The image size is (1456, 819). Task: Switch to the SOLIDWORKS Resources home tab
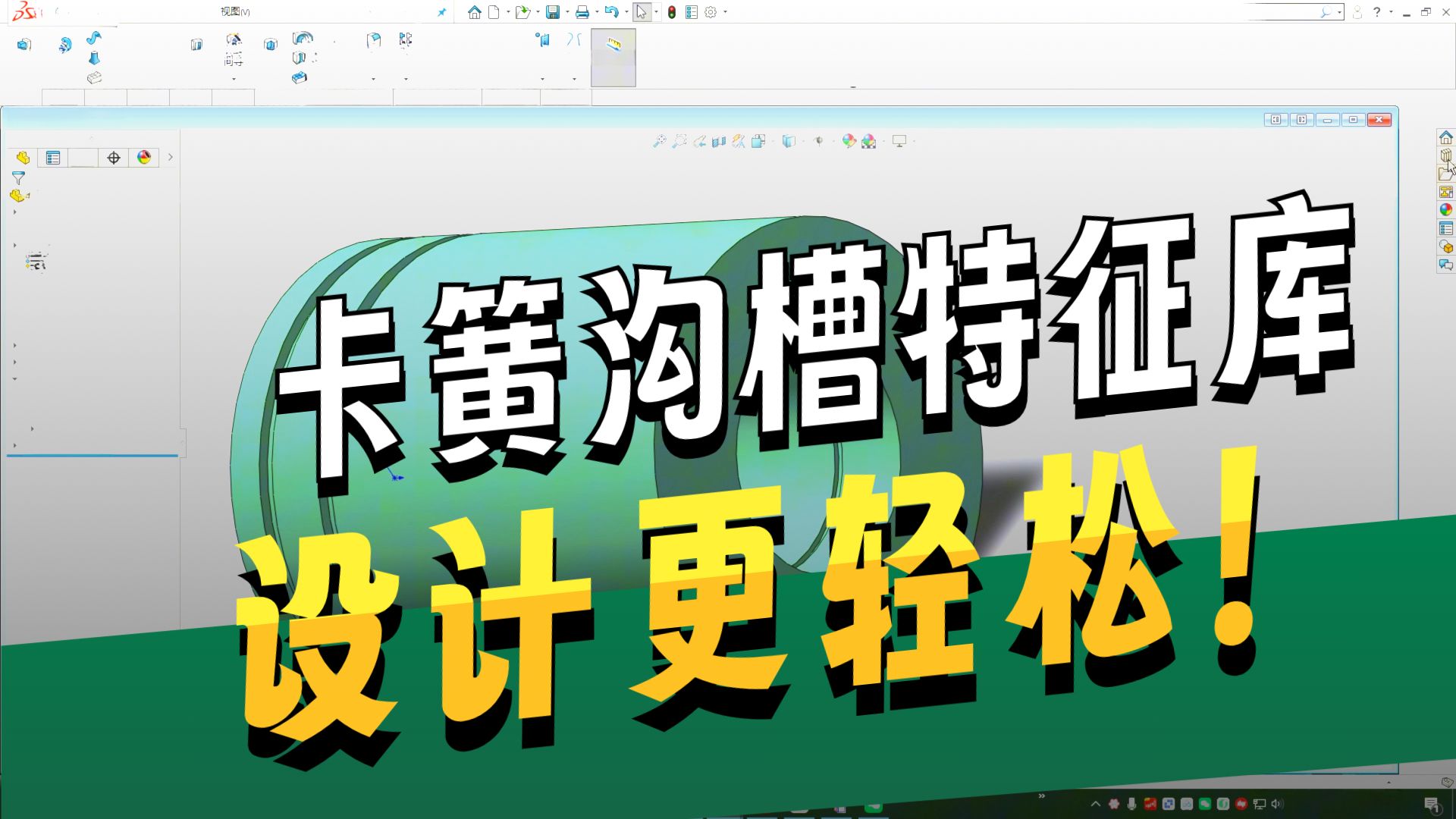click(1447, 137)
